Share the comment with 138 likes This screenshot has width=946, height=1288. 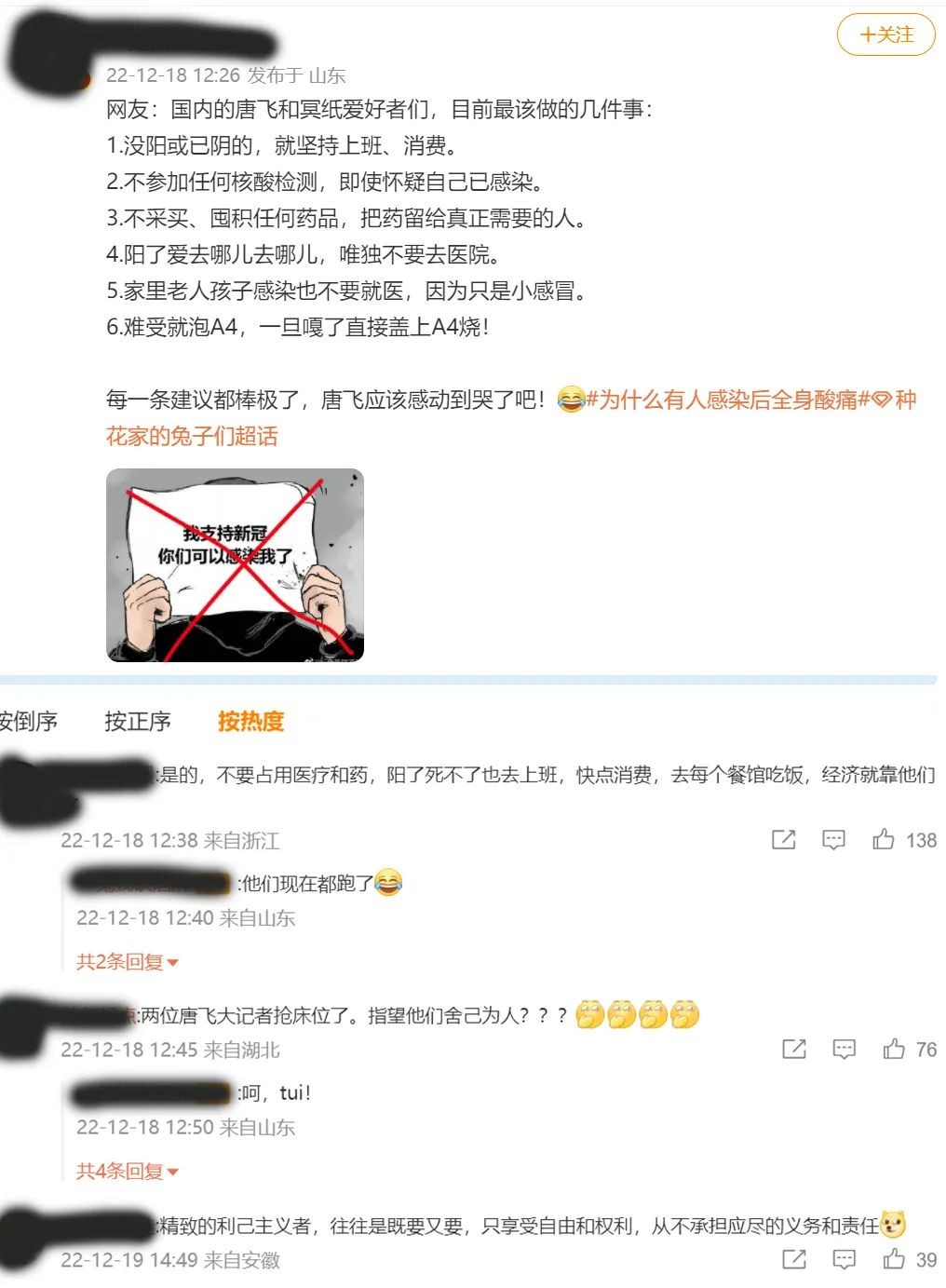tap(784, 840)
